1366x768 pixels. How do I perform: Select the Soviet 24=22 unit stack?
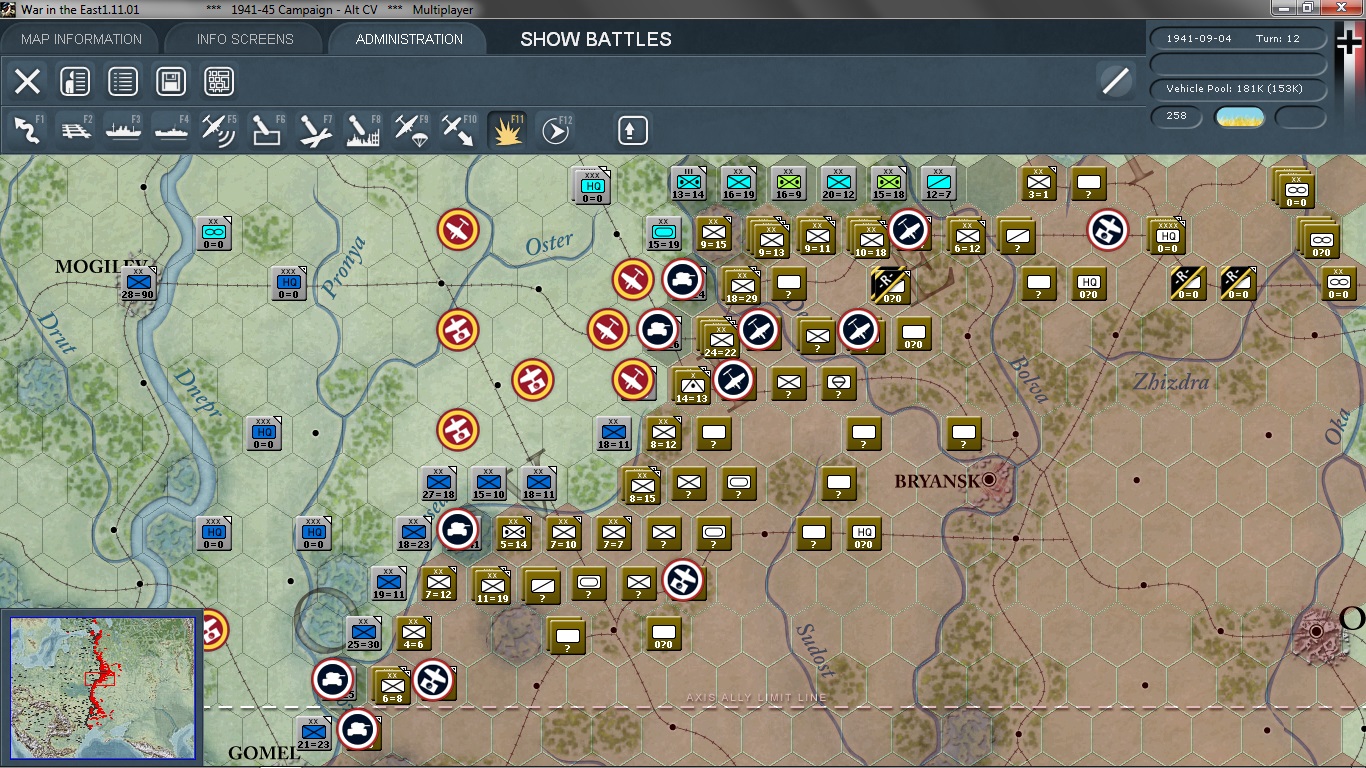point(718,338)
